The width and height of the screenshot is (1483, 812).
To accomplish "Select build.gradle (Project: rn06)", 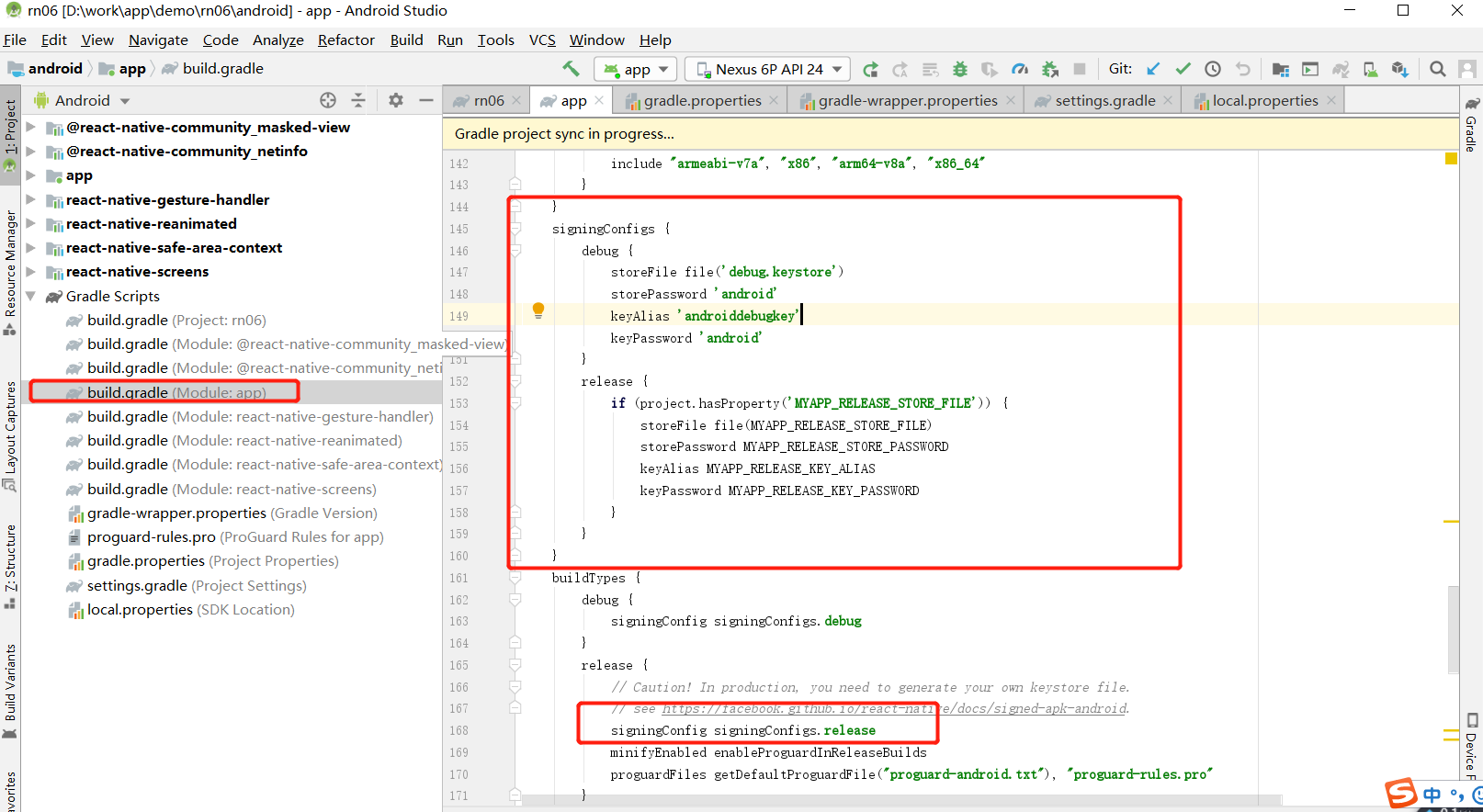I will coord(176,320).
